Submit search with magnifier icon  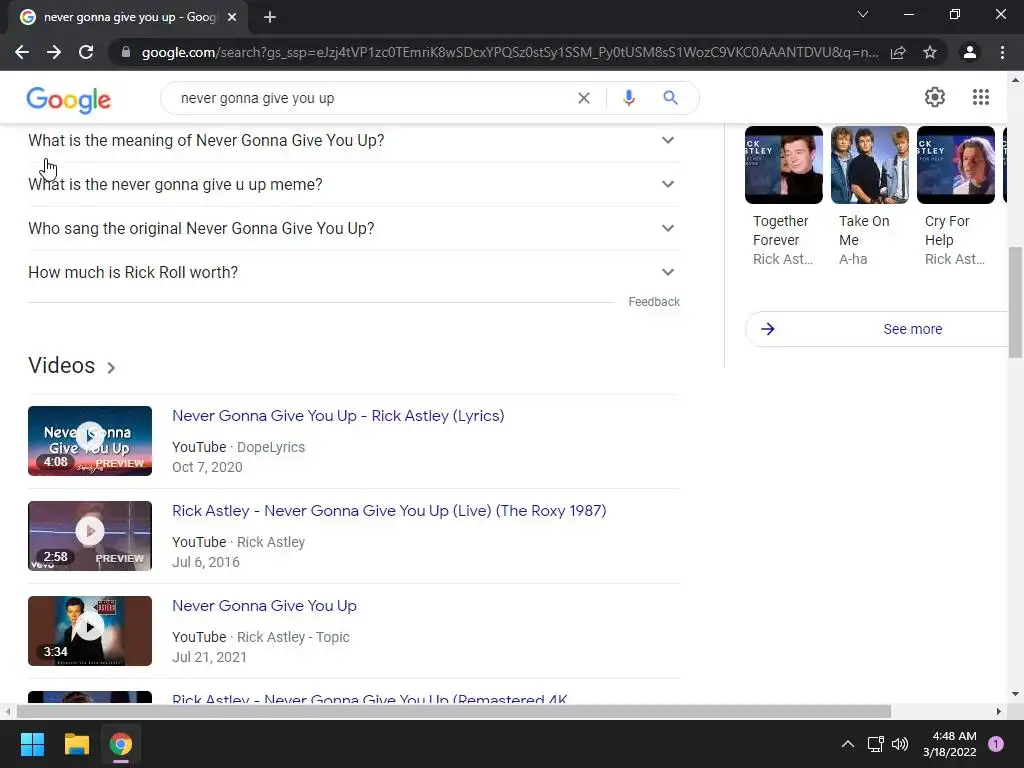click(x=670, y=98)
